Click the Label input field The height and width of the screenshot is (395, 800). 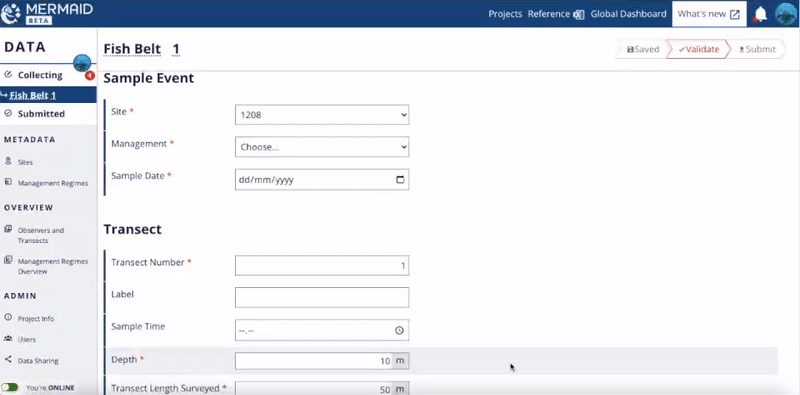pyautogui.click(x=322, y=298)
